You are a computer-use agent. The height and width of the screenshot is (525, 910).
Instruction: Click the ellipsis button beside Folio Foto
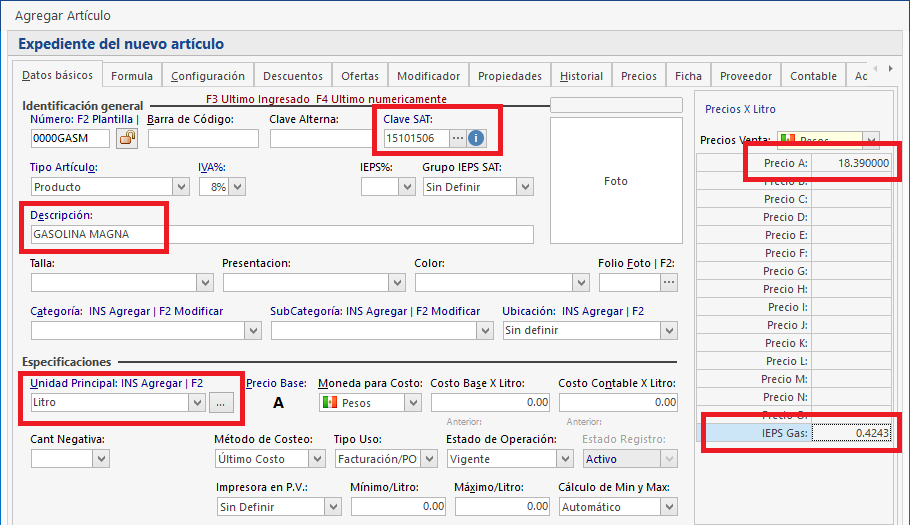point(669,282)
